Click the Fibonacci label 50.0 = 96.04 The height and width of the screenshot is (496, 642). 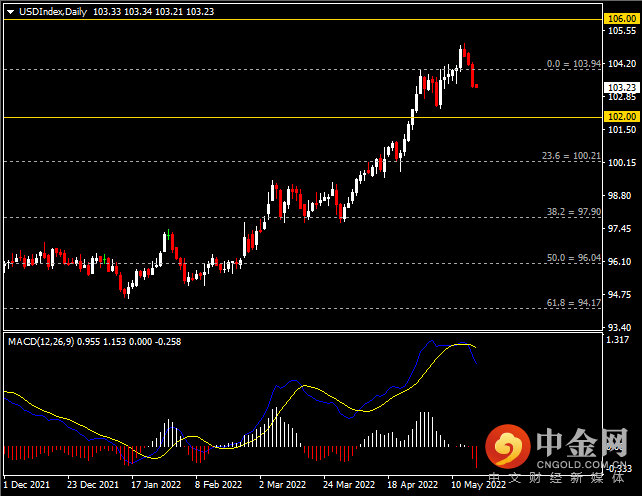click(574, 258)
